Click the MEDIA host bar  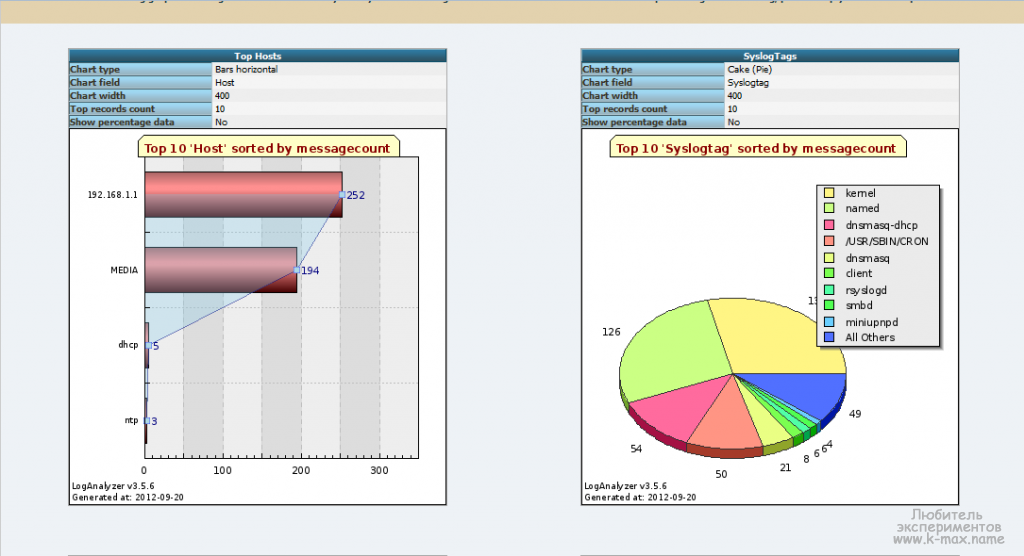click(x=220, y=270)
